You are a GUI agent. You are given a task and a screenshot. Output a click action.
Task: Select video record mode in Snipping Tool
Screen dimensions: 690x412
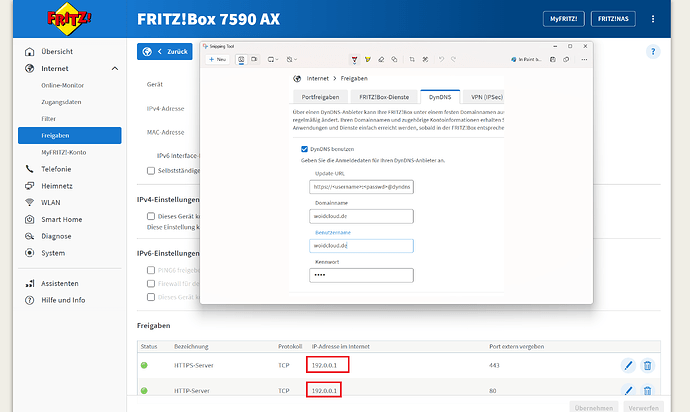point(254,59)
